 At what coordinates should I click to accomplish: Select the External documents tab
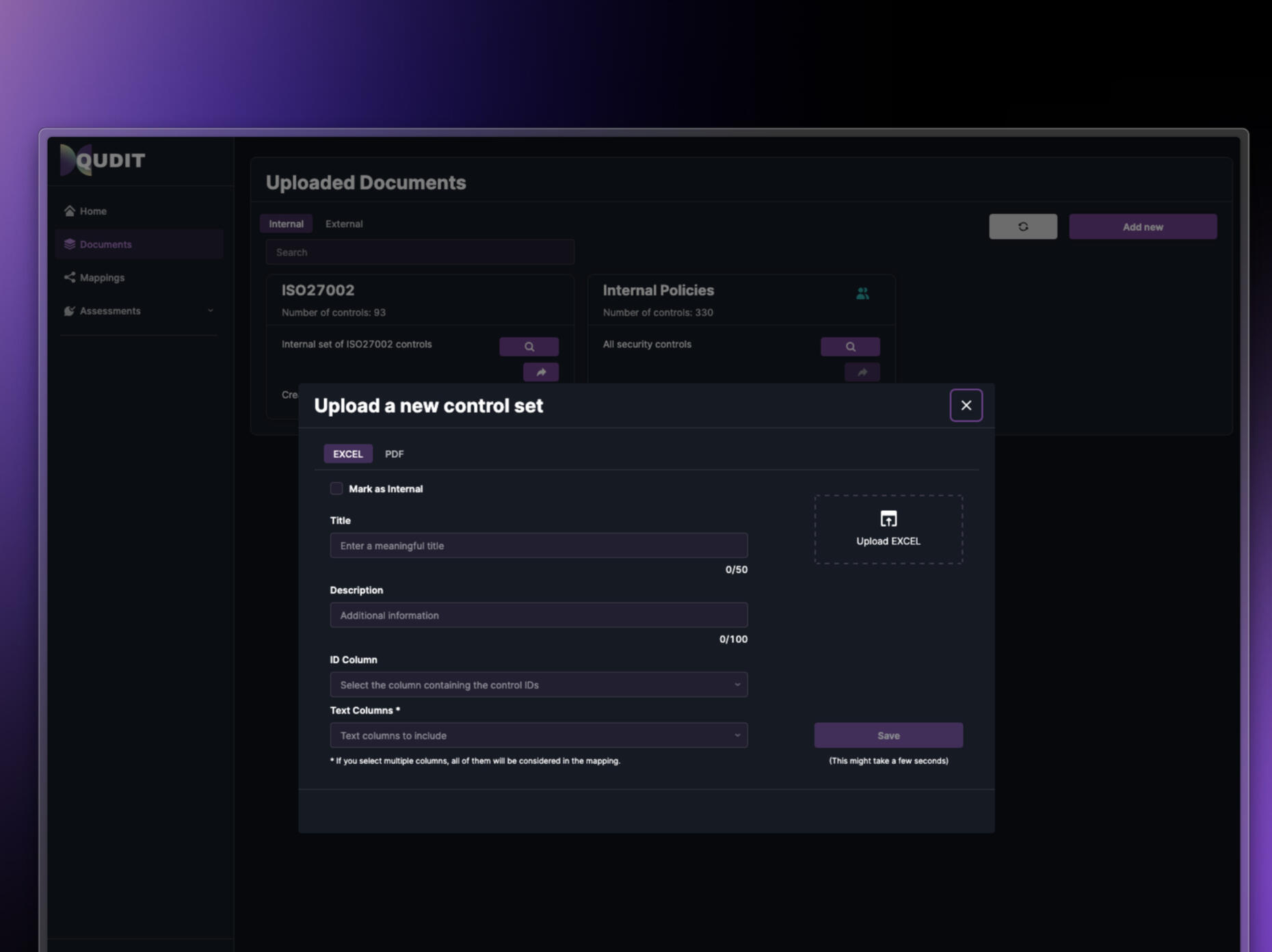pos(343,224)
